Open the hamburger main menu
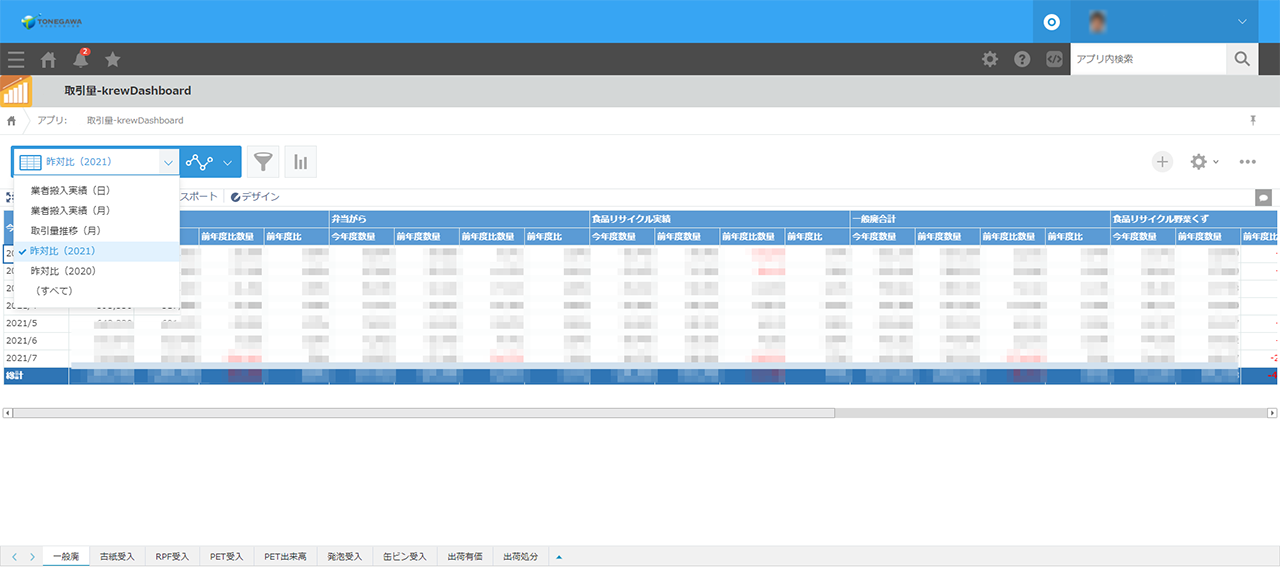This screenshot has width=1280, height=567. point(16,59)
